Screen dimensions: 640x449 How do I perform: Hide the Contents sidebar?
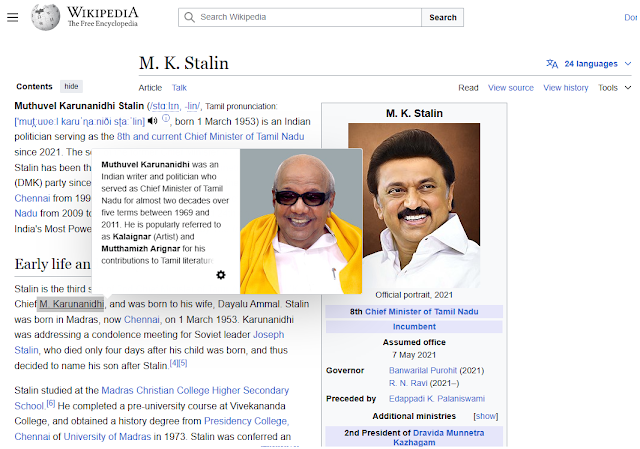(x=71, y=86)
